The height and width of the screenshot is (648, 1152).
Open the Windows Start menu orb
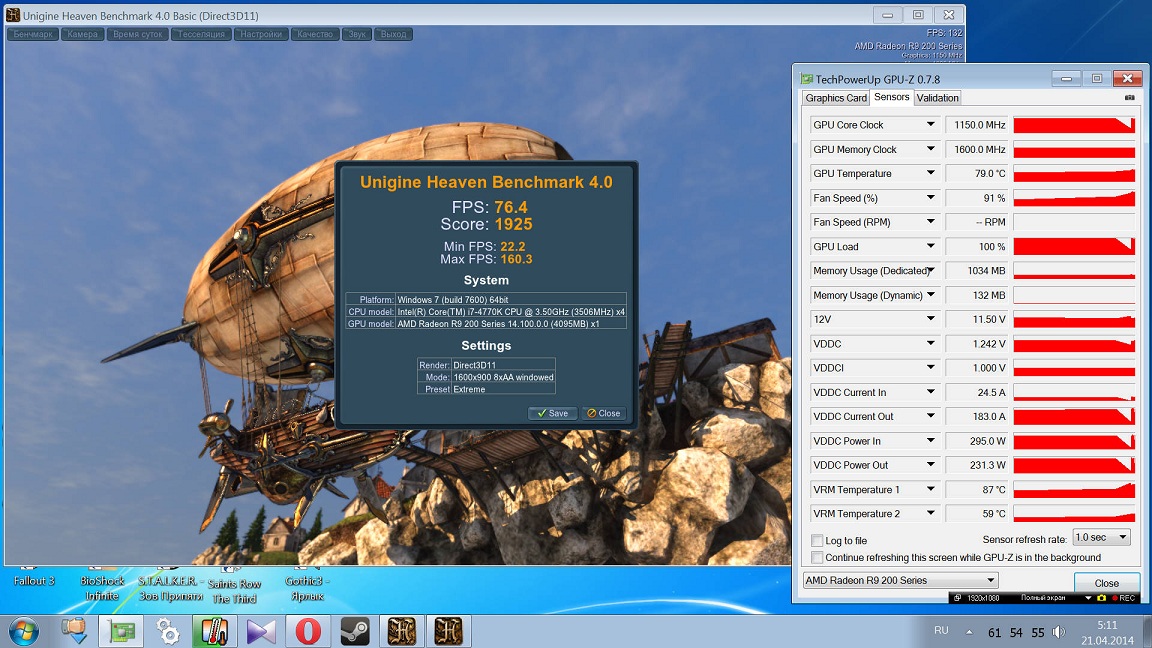(24, 631)
